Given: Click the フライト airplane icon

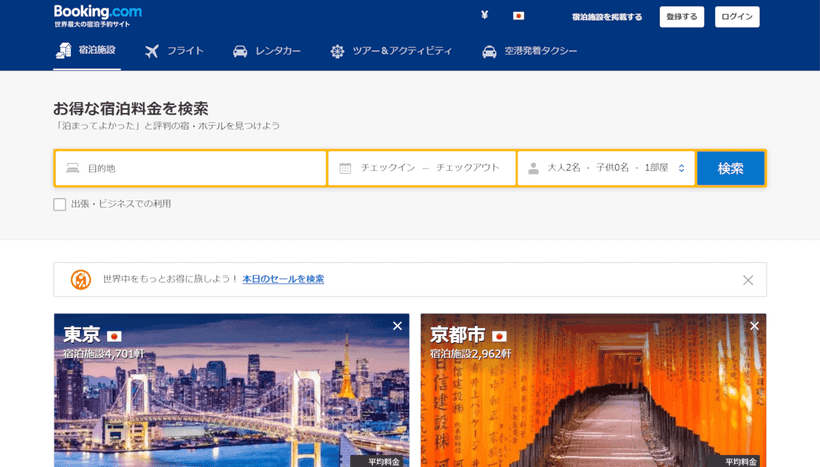Looking at the screenshot, I should tap(152, 51).
